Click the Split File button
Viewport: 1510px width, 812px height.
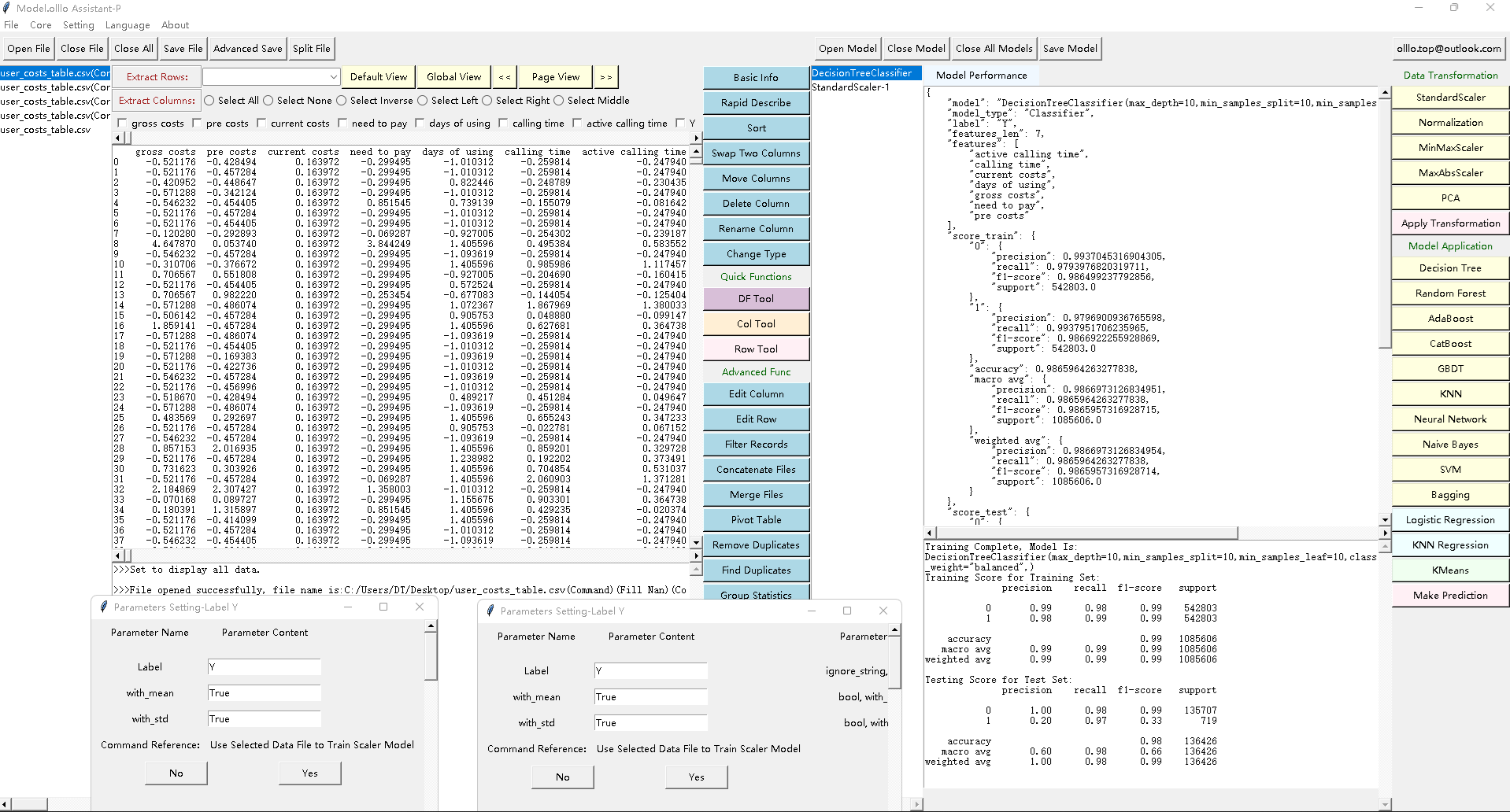312,48
